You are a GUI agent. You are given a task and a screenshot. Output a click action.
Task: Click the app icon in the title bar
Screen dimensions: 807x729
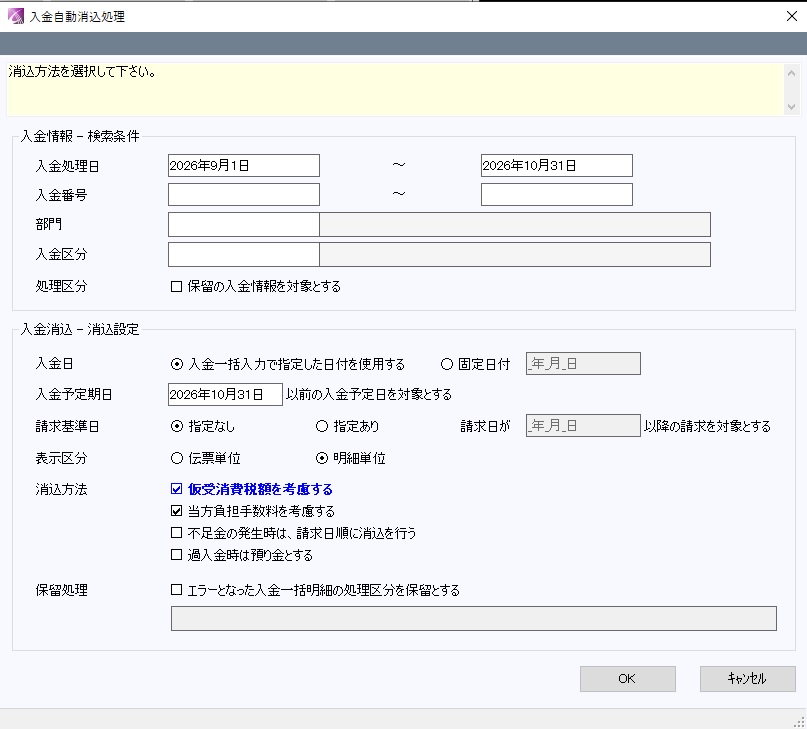[16, 16]
